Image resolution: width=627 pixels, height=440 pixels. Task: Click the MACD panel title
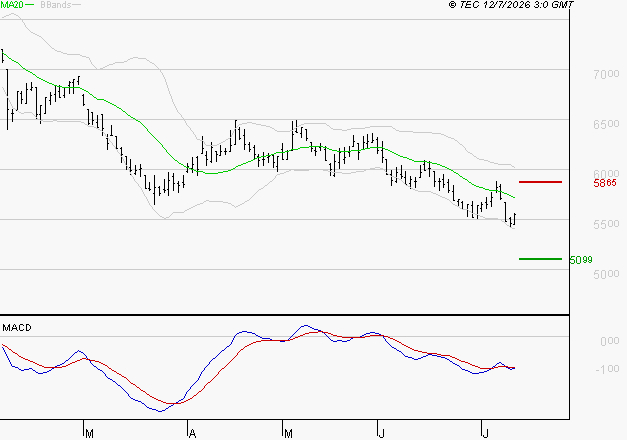coord(17,328)
